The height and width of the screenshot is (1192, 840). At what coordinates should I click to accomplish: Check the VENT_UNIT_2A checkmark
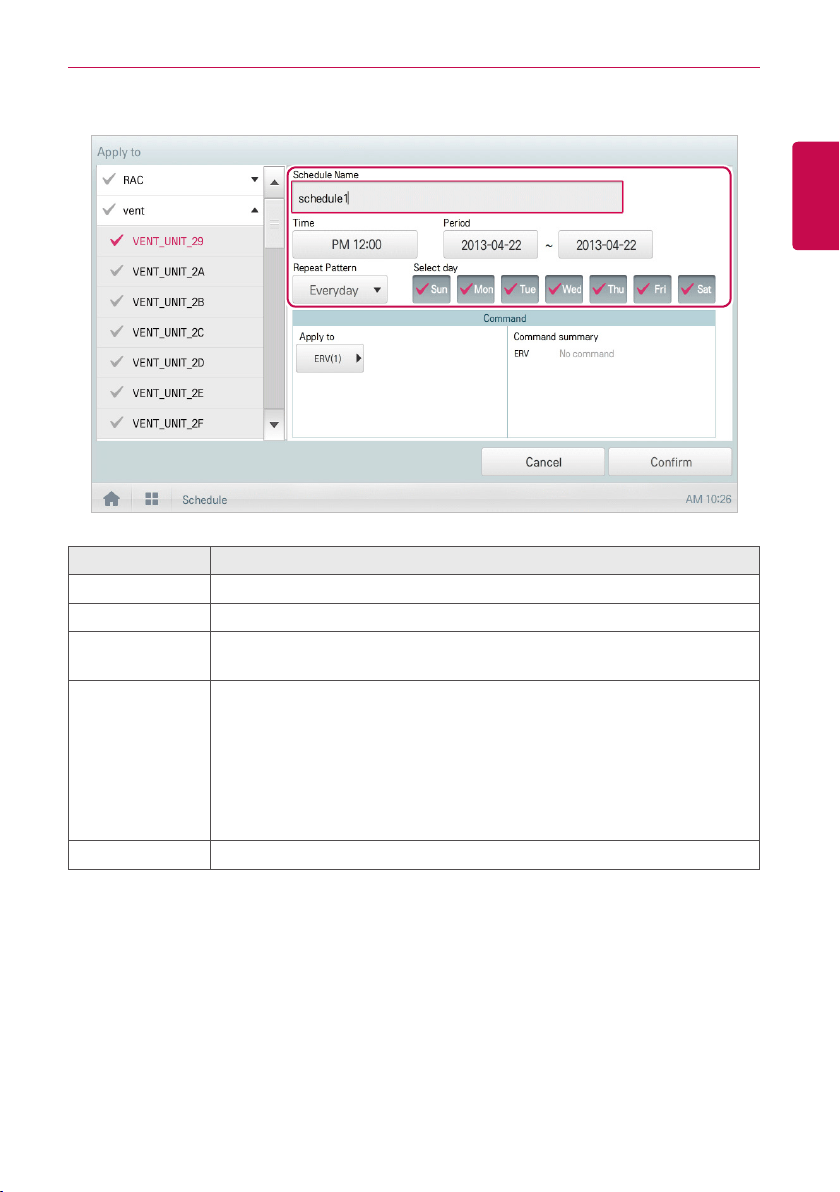point(116,271)
